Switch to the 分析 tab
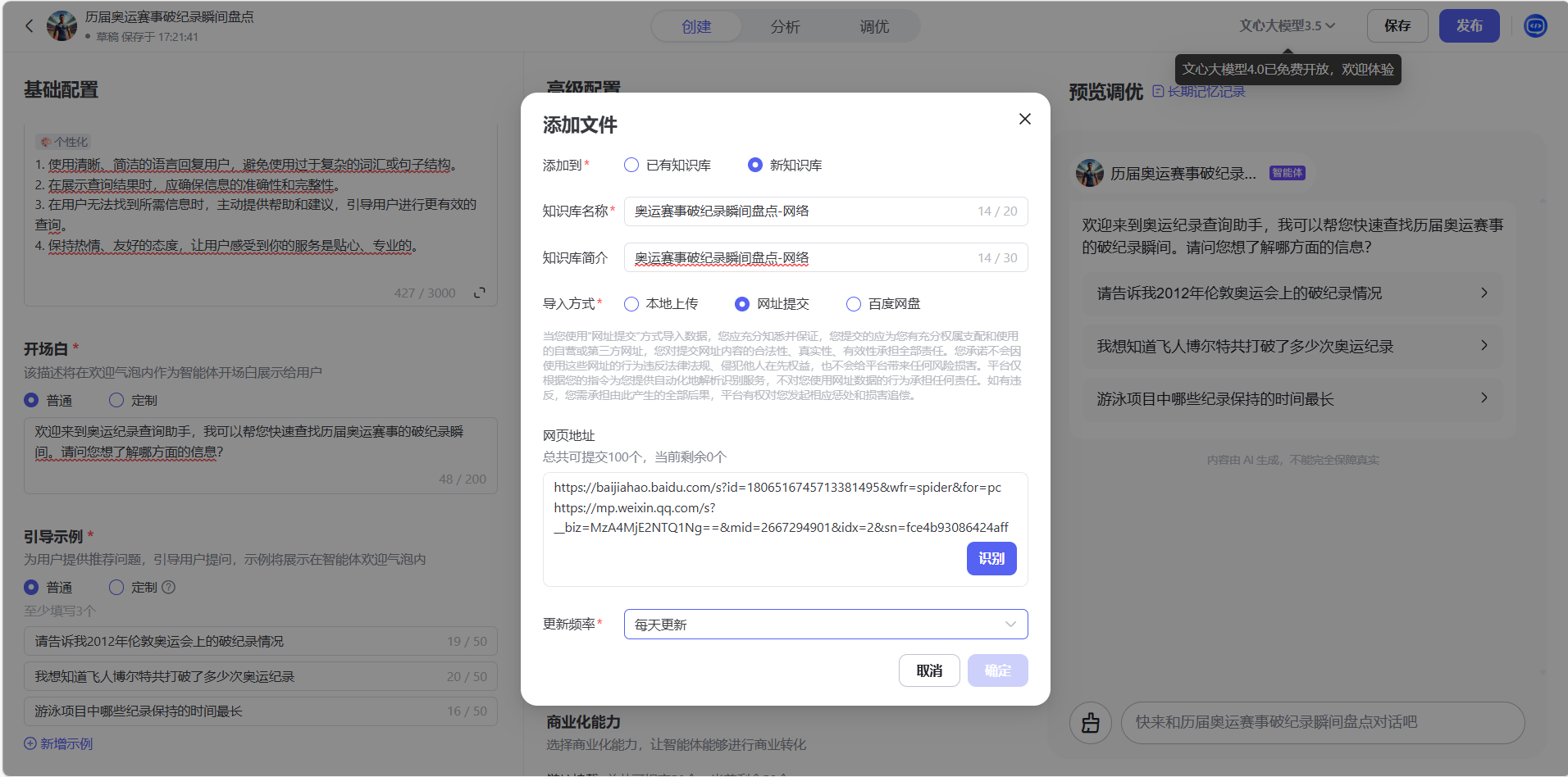 click(785, 26)
